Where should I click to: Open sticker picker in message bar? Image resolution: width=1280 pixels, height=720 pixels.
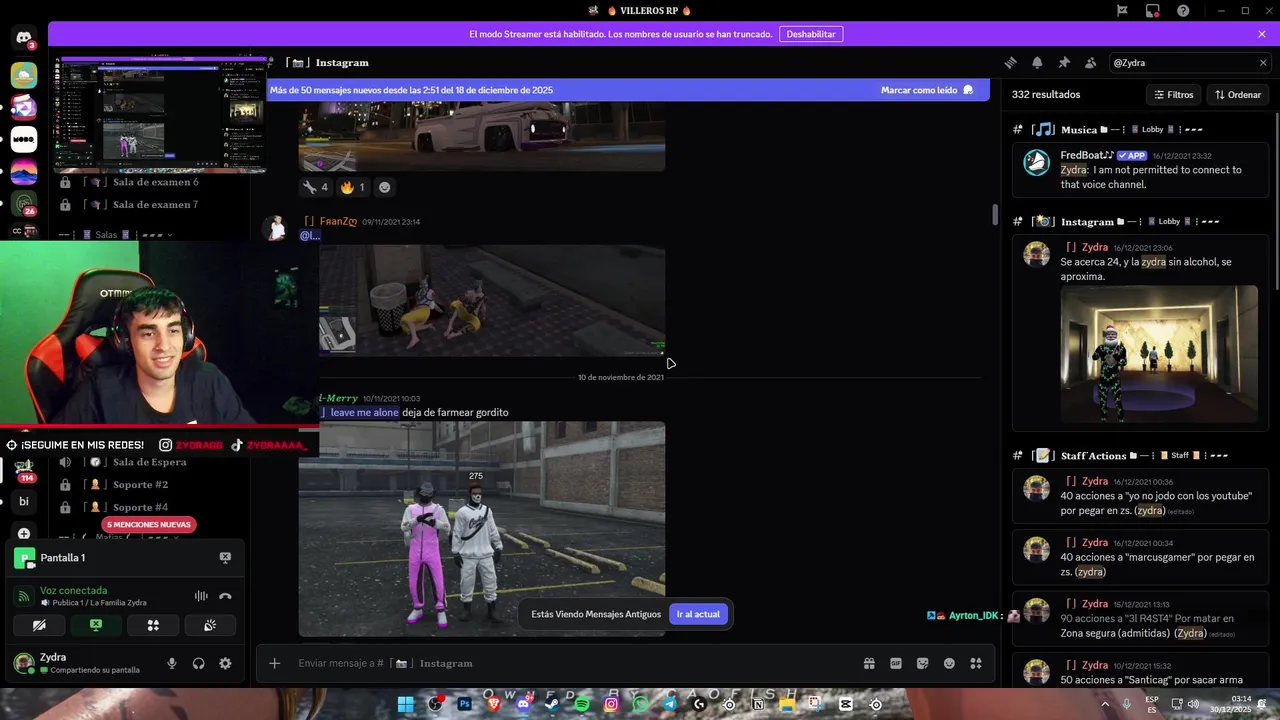922,663
